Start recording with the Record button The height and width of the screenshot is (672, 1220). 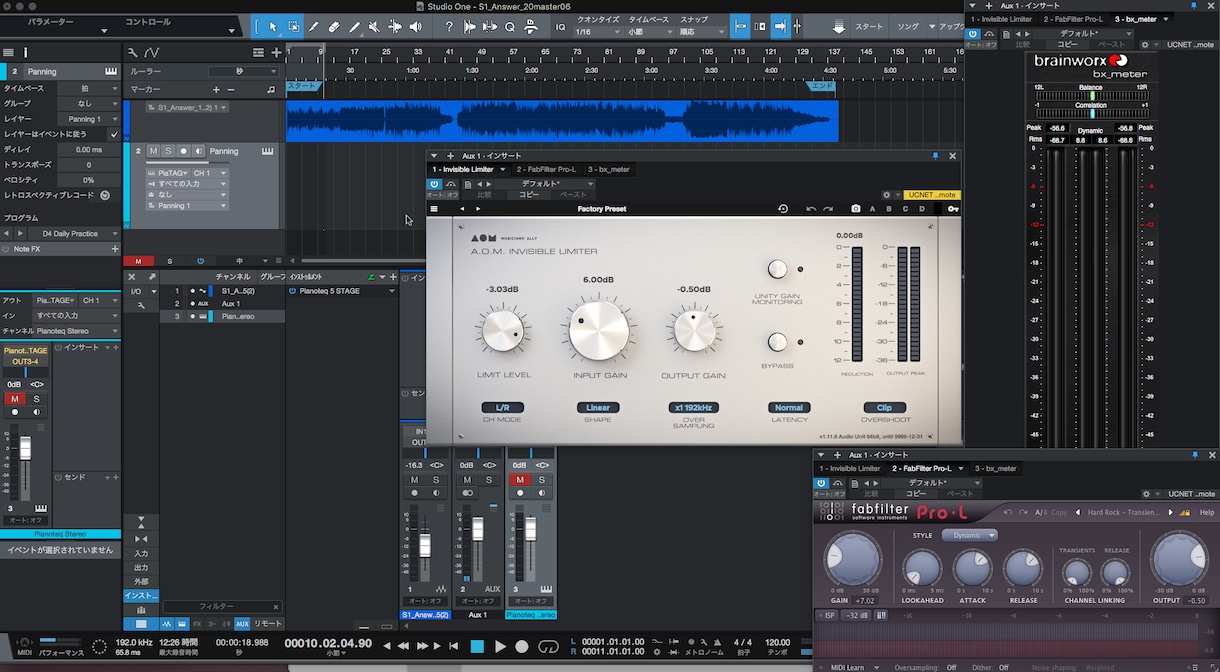click(x=521, y=647)
